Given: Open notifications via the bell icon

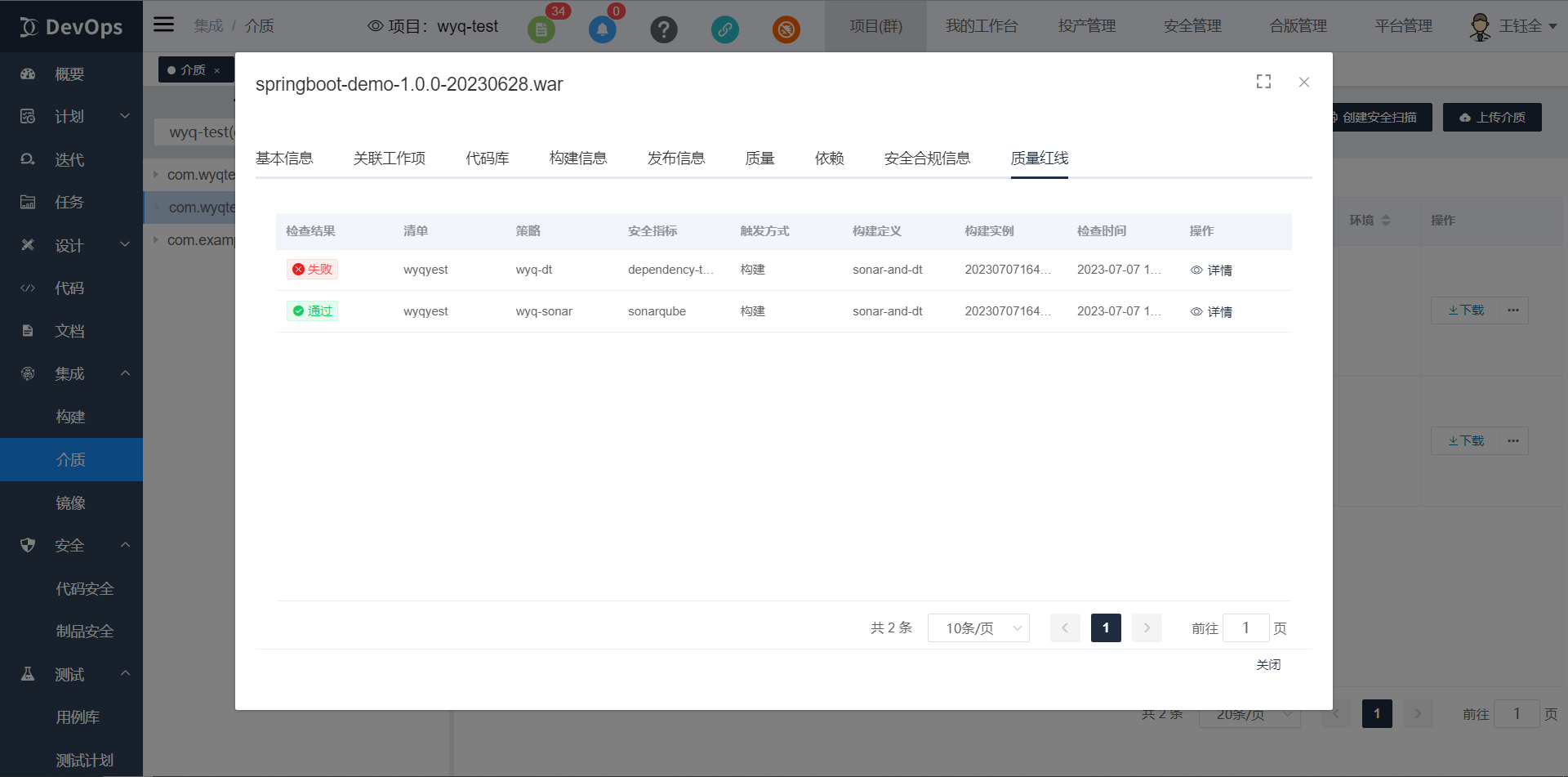Looking at the screenshot, I should pos(603,29).
